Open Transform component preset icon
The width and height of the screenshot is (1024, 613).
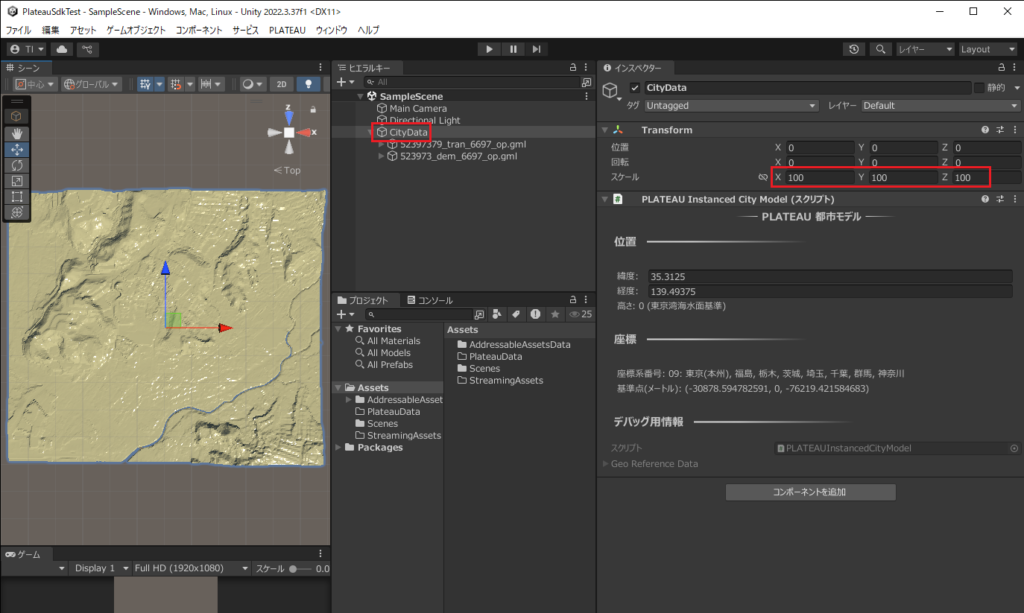point(1000,130)
